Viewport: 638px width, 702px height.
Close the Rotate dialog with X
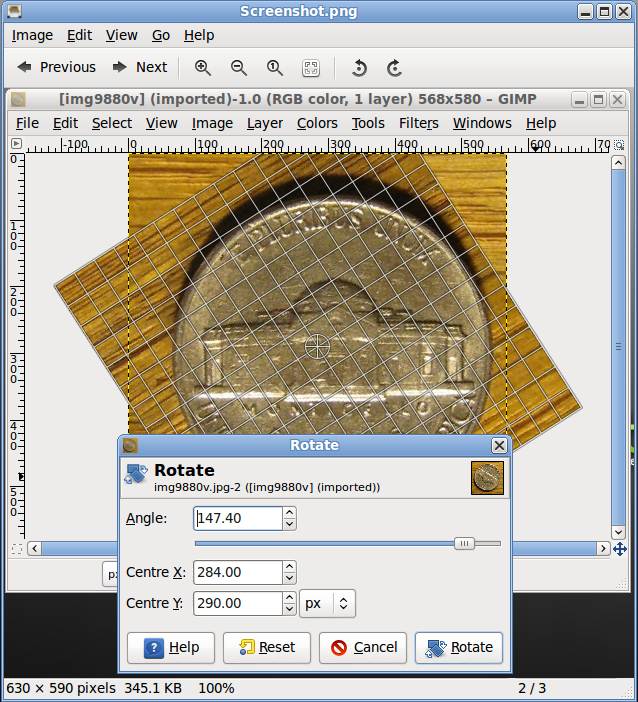click(x=499, y=445)
